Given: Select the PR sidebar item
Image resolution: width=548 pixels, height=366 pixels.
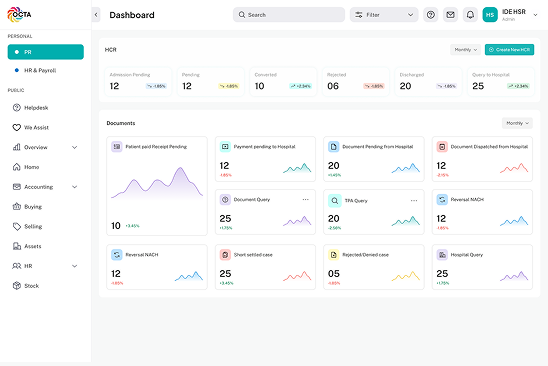Looking at the screenshot, I should 46,52.
